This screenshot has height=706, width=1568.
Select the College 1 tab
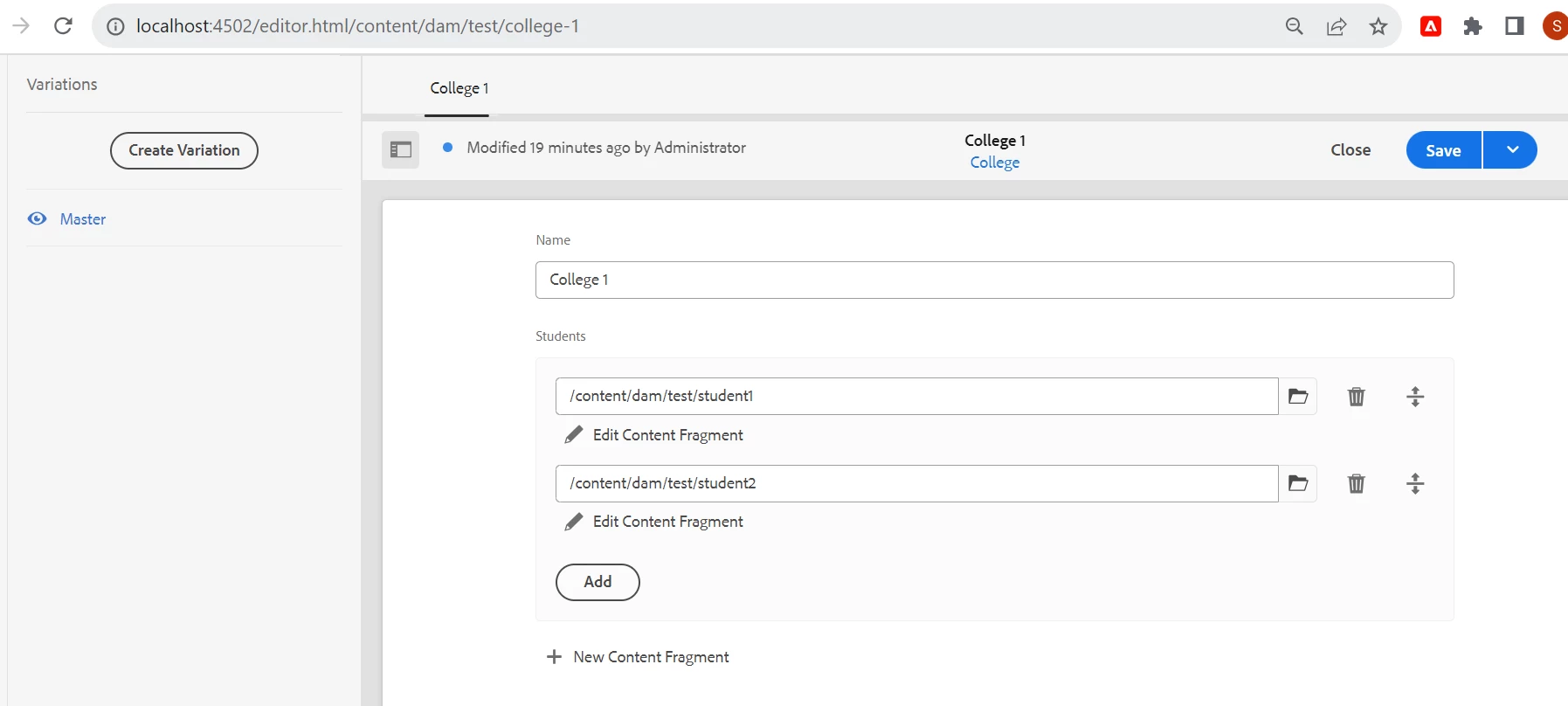[x=459, y=88]
